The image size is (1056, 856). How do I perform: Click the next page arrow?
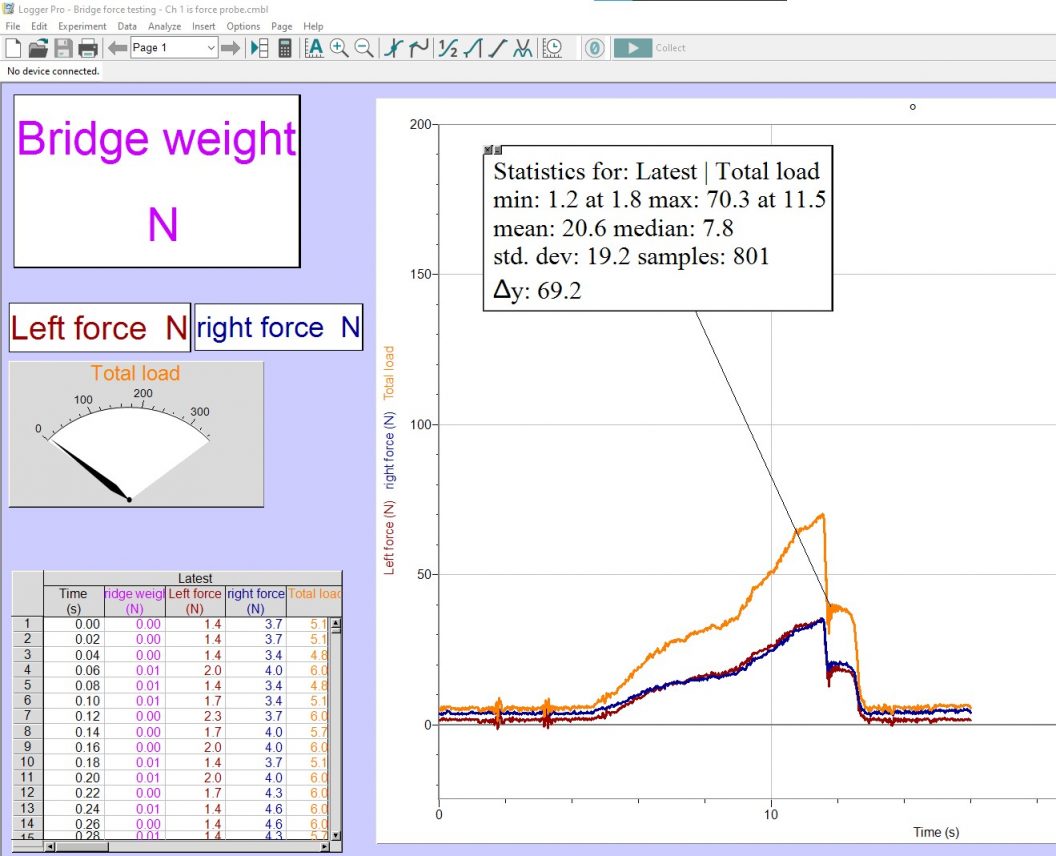(231, 47)
